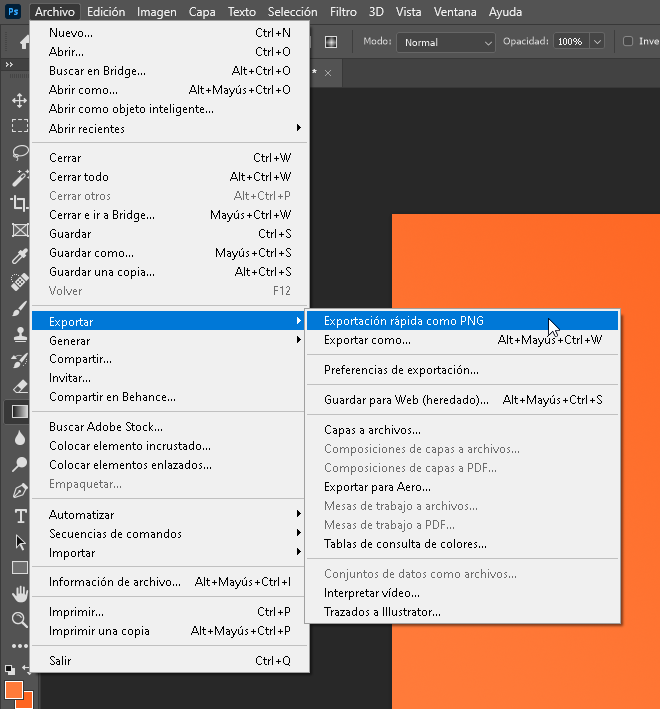The image size is (660, 709).
Task: Select the Path Selection tool
Action: (x=20, y=542)
